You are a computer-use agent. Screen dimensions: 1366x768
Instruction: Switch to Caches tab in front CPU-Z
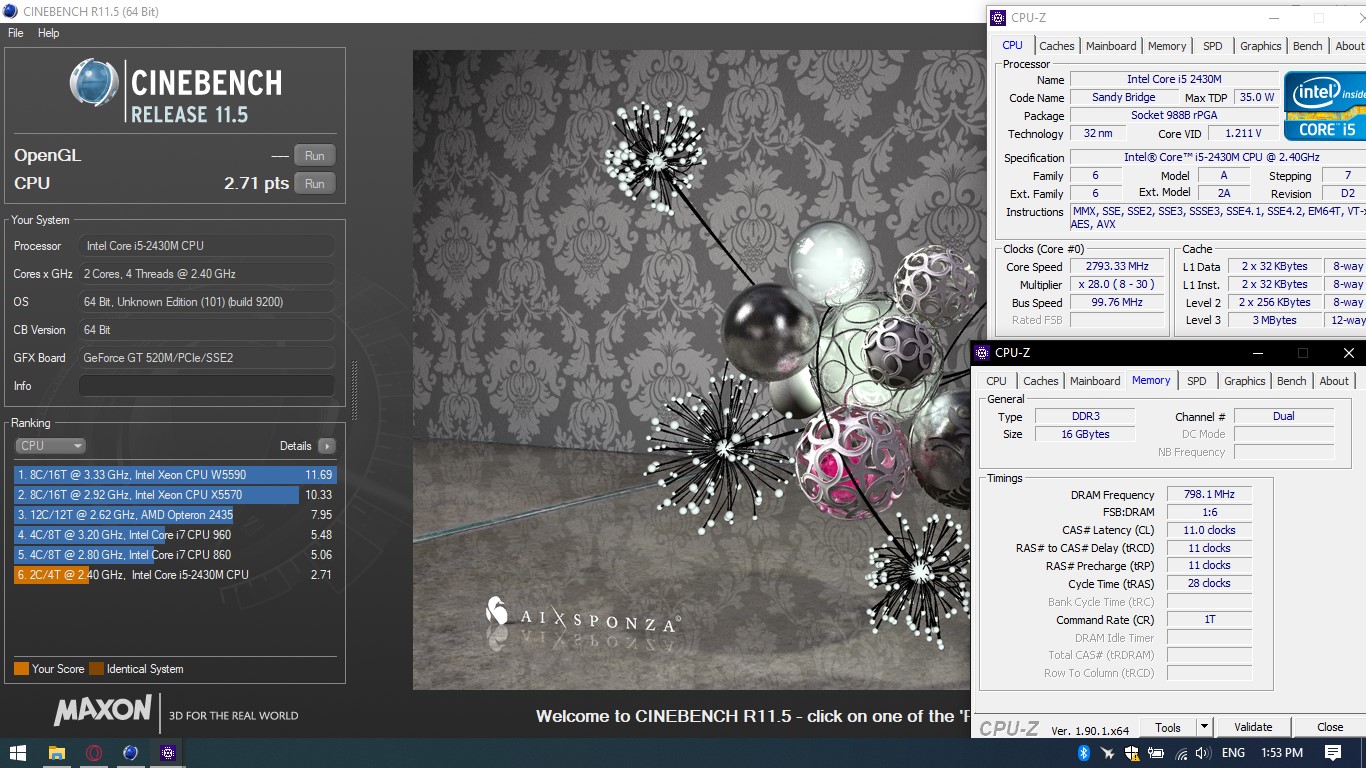tap(1040, 381)
